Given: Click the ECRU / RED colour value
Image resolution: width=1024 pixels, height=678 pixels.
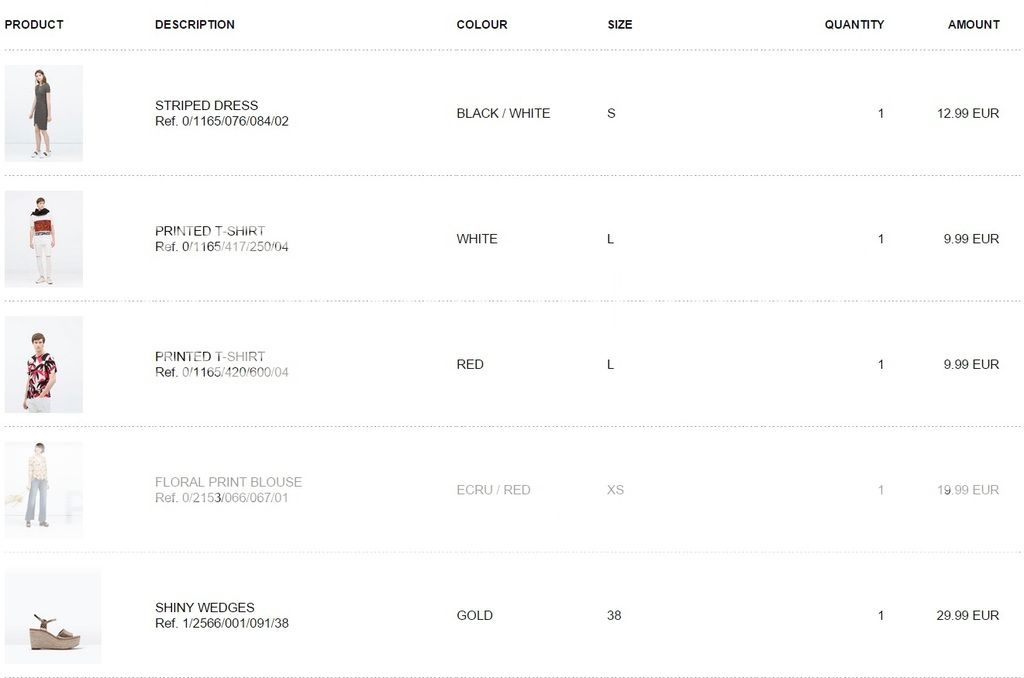Looking at the screenshot, I should click(x=493, y=490).
